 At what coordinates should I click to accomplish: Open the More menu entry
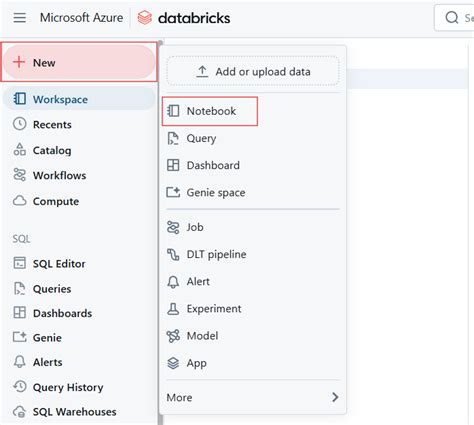(253, 397)
